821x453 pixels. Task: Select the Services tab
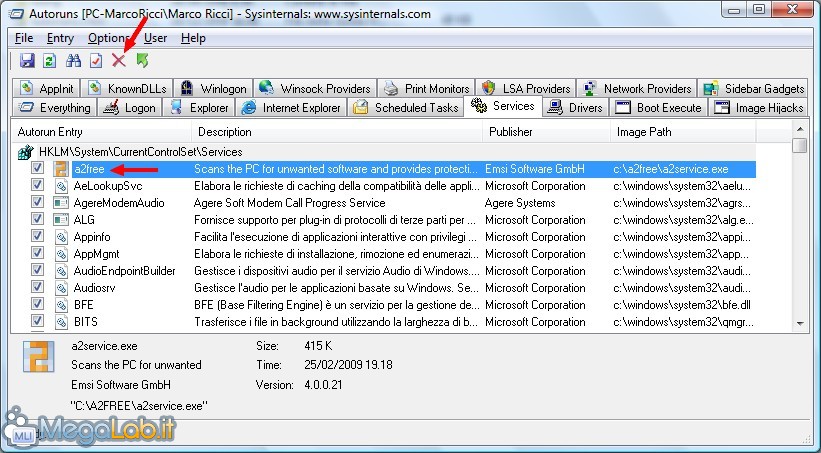pos(503,106)
